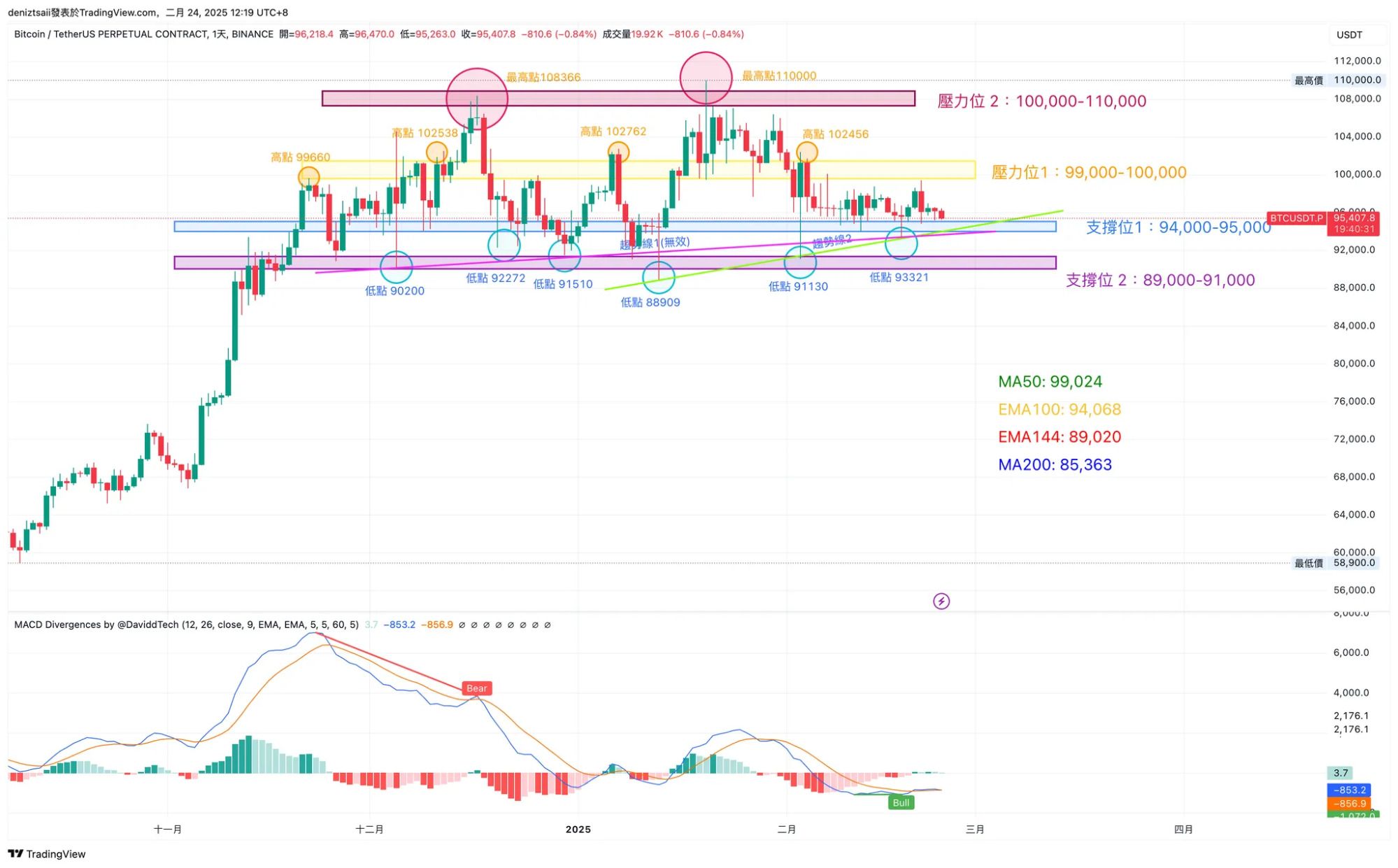Click the pink circle at 最高點108366
Image resolution: width=1398 pixels, height=868 pixels.
tap(477, 99)
